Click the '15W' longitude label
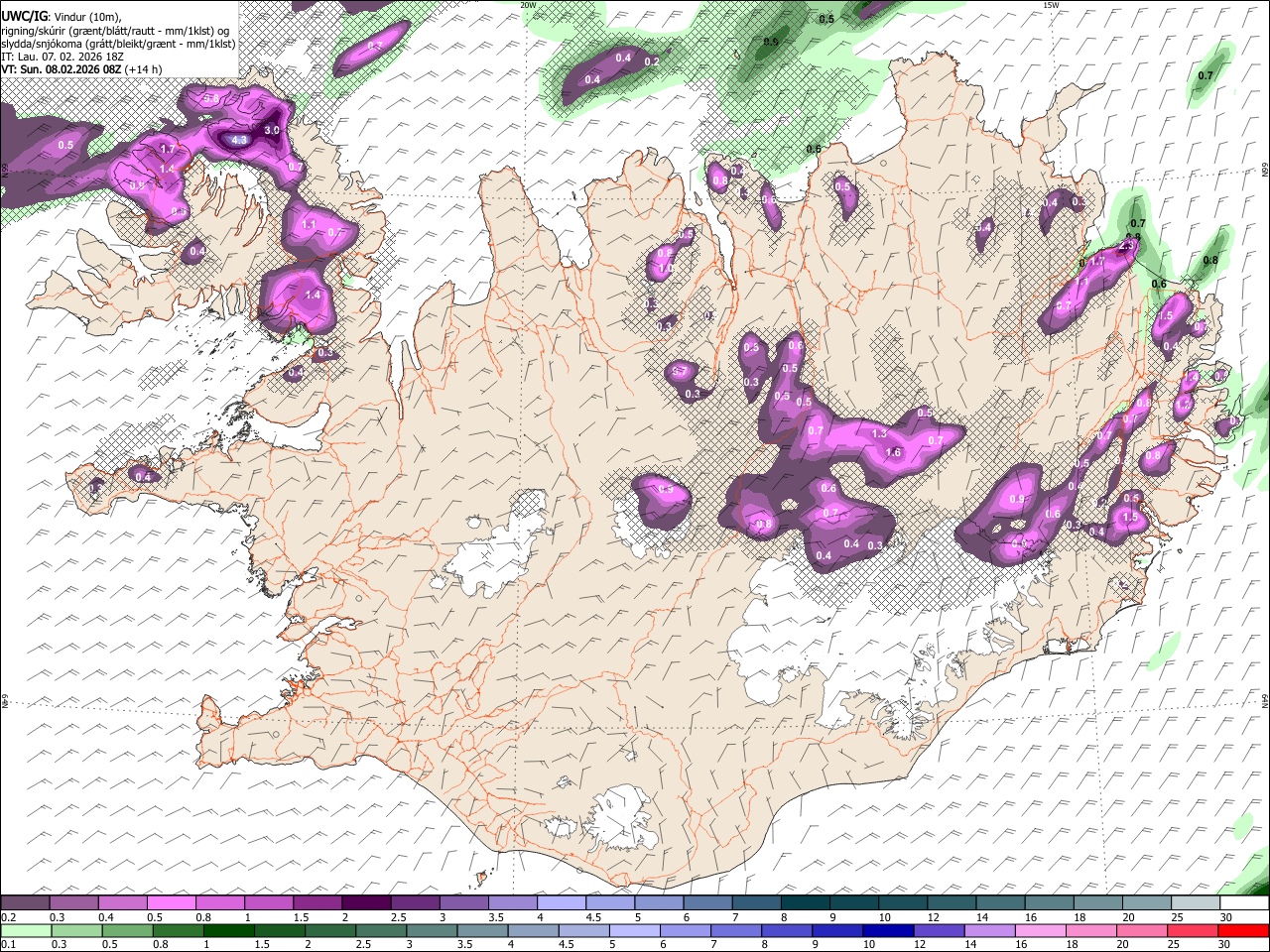Image resolution: width=1270 pixels, height=952 pixels. 1051,5
